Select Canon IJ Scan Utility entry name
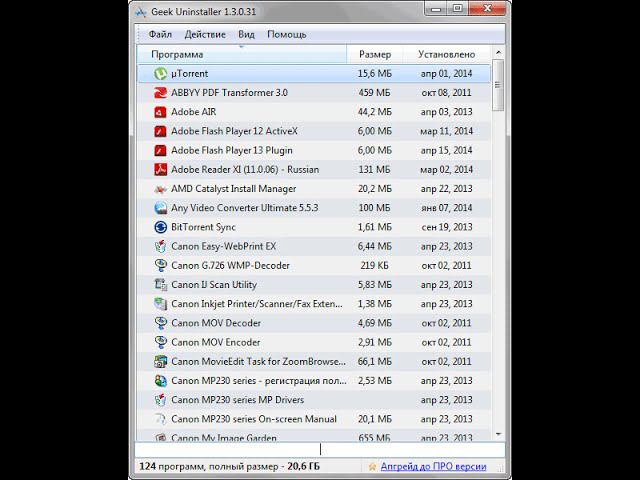The image size is (640, 480). point(214,284)
